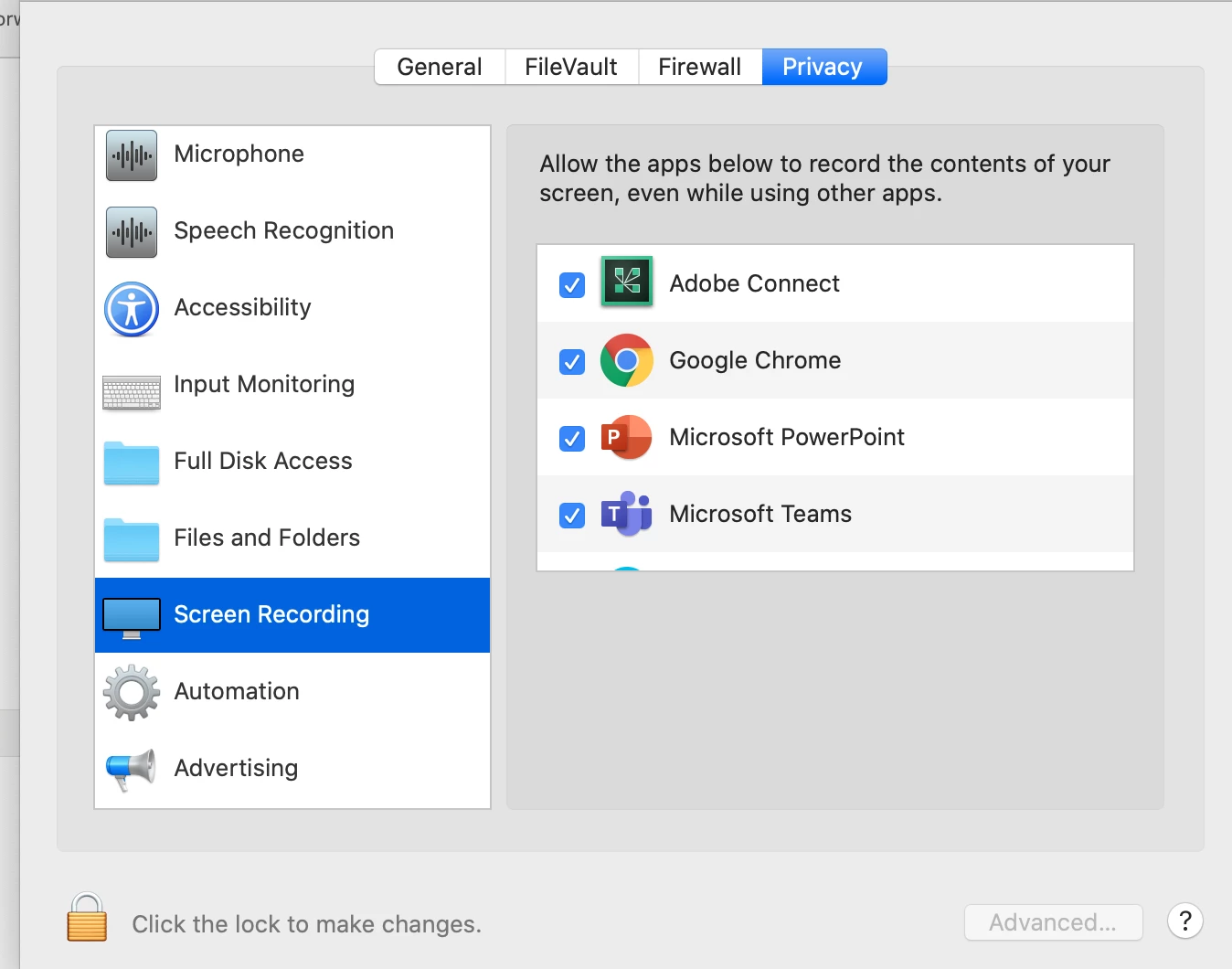Click the Adobe Connect app icon

[x=627, y=282]
